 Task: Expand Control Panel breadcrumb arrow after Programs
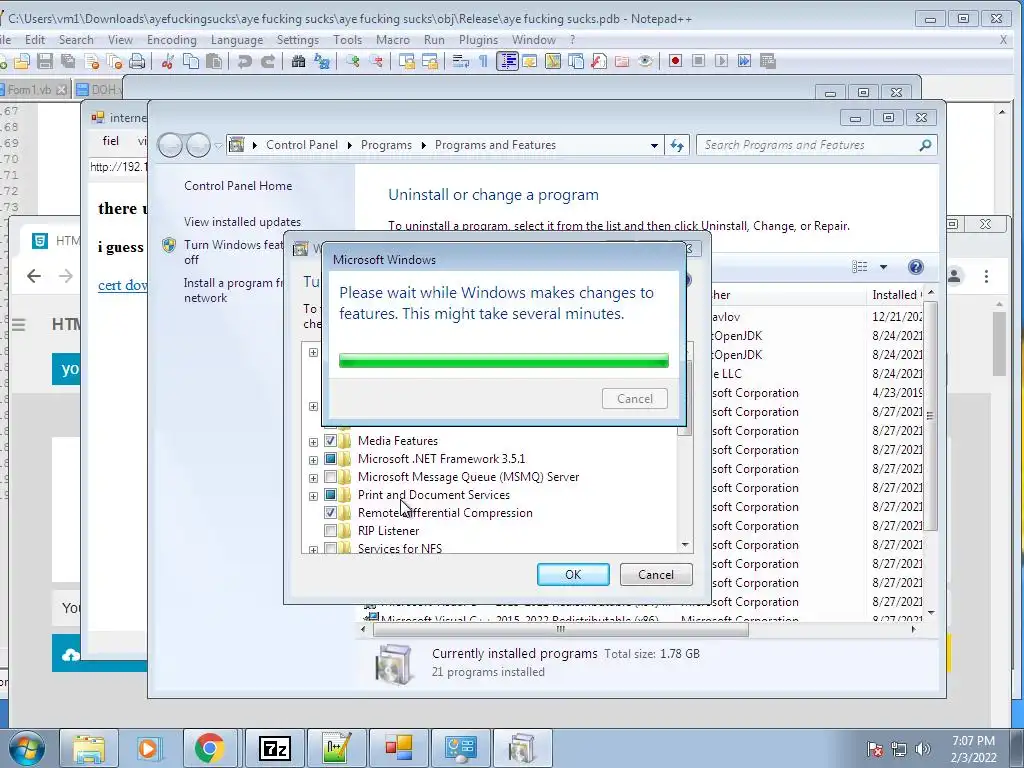coord(423,146)
